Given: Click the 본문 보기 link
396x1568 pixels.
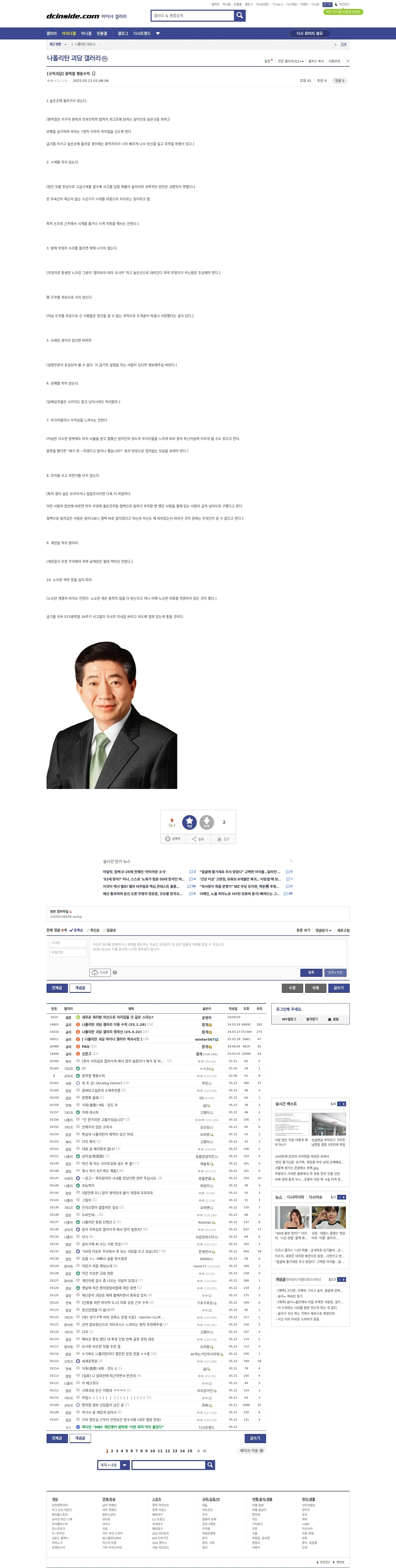Looking at the screenshot, I should tap(303, 930).
